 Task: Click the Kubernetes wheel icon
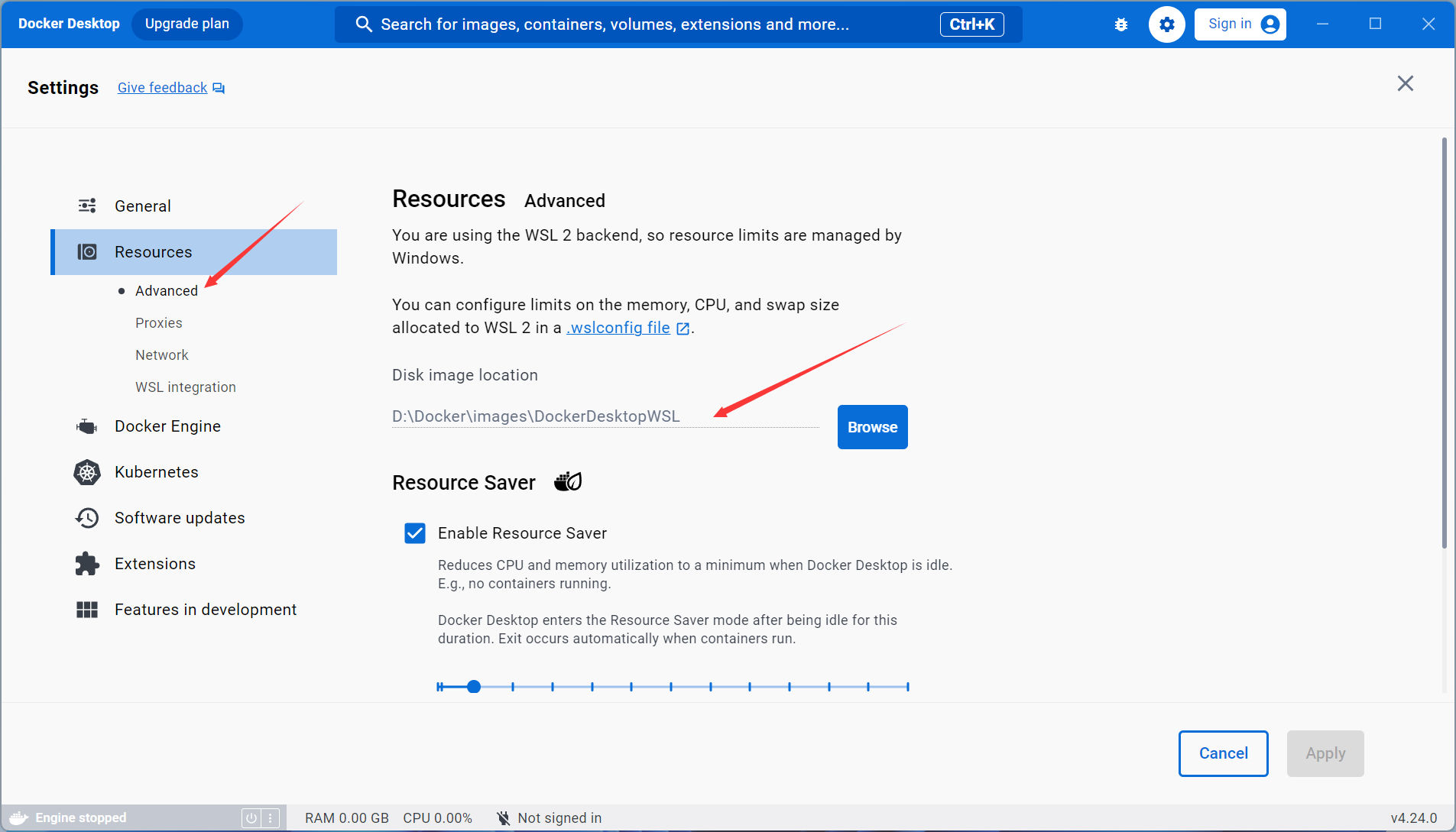[87, 472]
